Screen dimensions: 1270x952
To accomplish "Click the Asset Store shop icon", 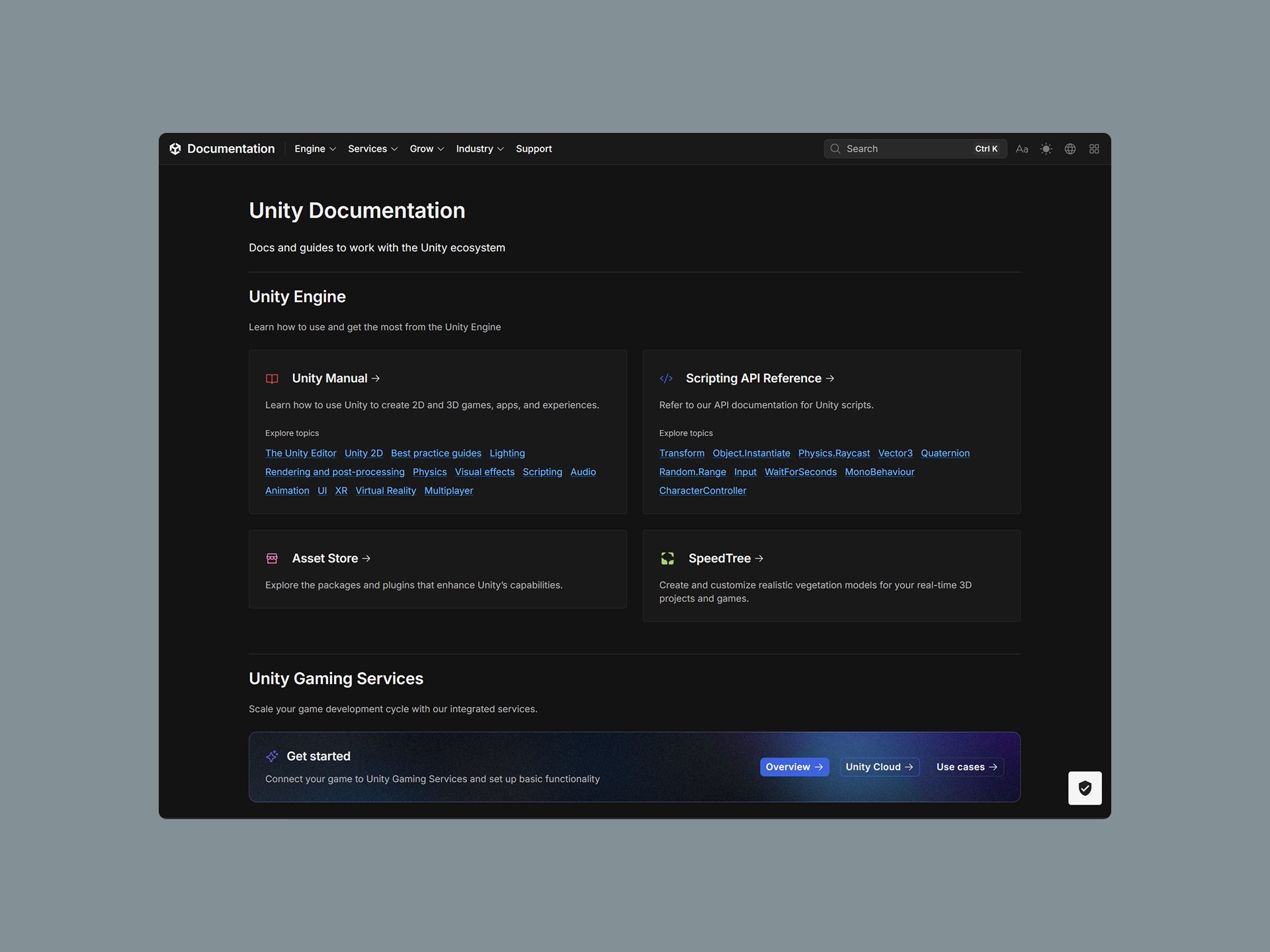I will pos(272,559).
